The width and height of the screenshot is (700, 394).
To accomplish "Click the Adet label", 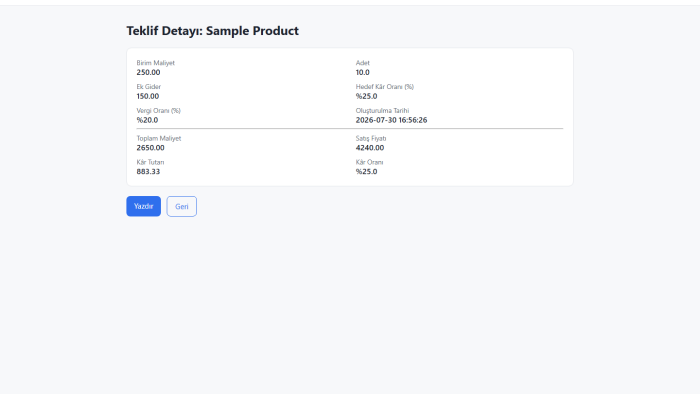I will 362,63.
